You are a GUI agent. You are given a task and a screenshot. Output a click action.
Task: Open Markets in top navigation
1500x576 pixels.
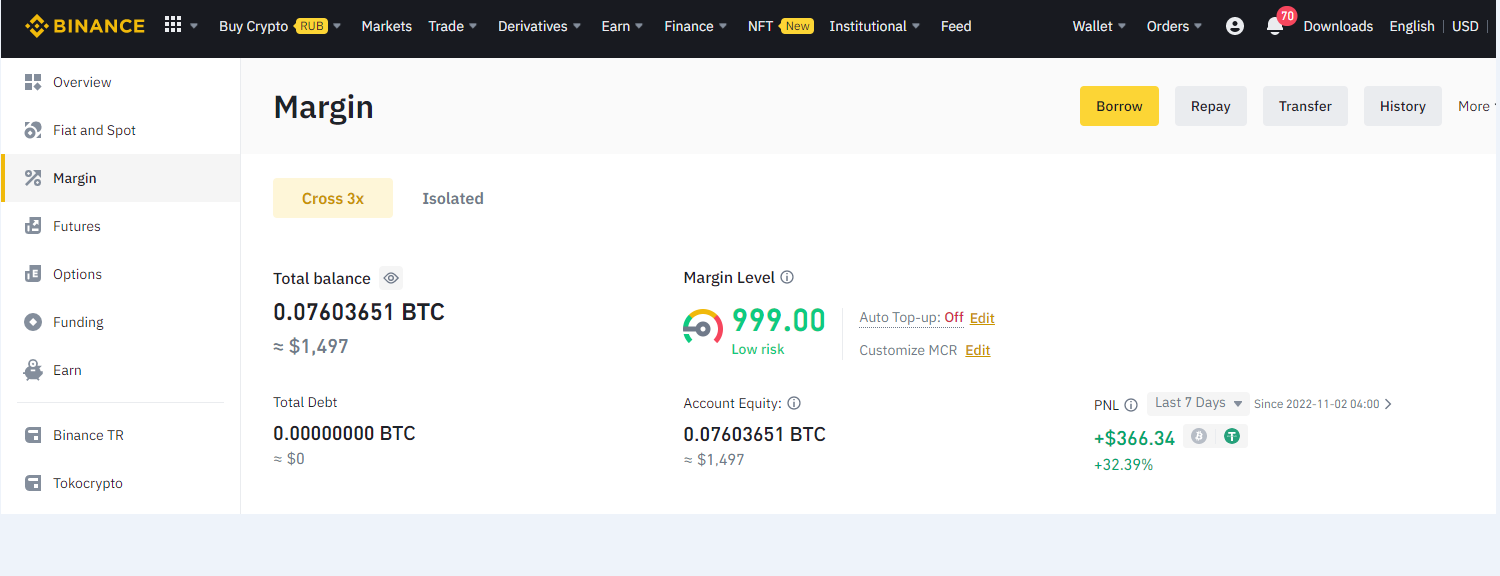point(386,26)
